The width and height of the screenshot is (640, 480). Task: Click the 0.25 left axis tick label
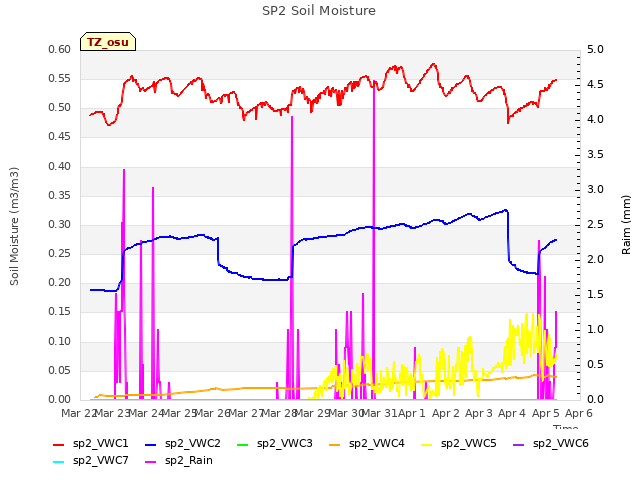click(60, 253)
